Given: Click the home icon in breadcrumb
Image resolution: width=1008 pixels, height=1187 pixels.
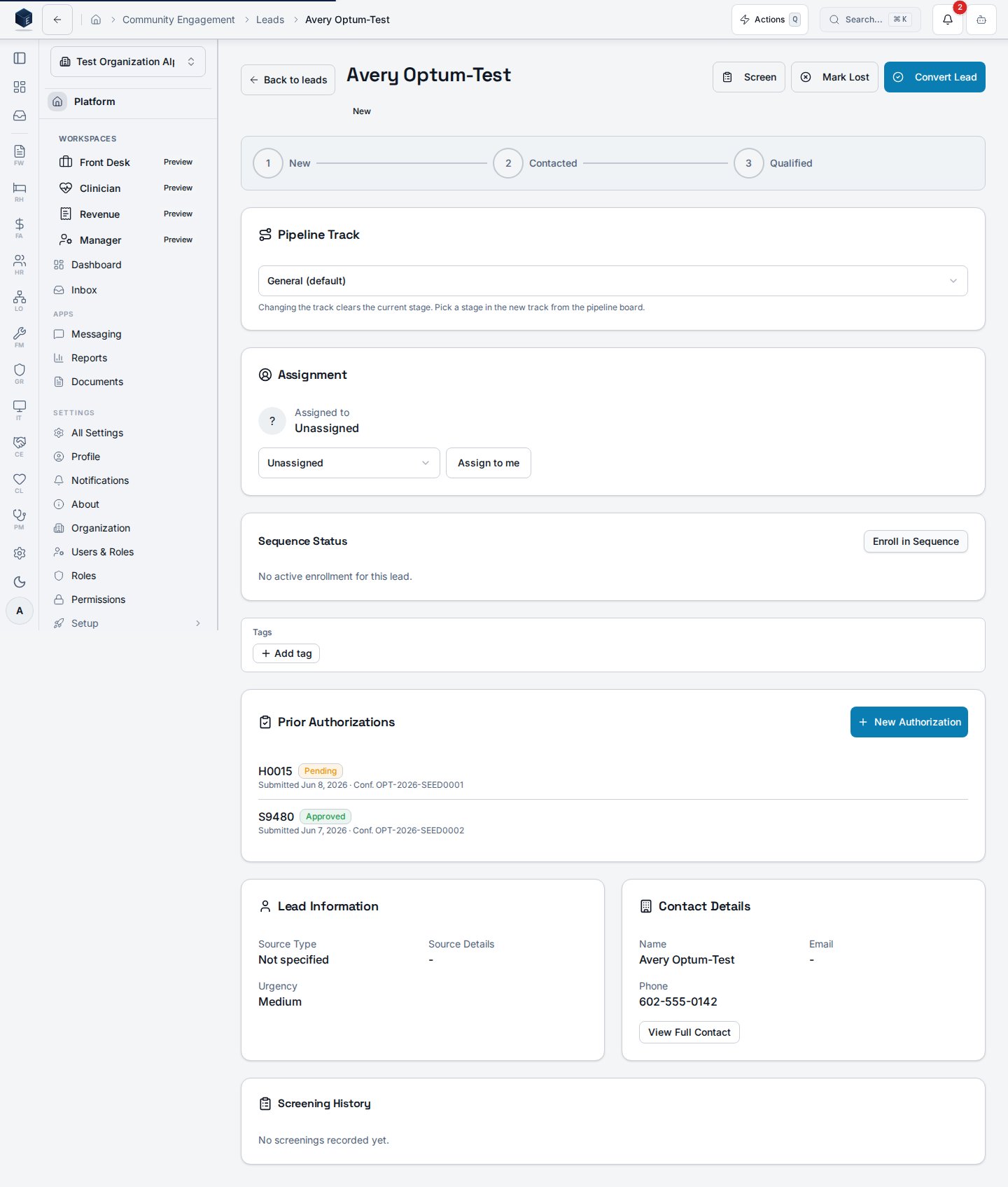Looking at the screenshot, I should point(96,20).
